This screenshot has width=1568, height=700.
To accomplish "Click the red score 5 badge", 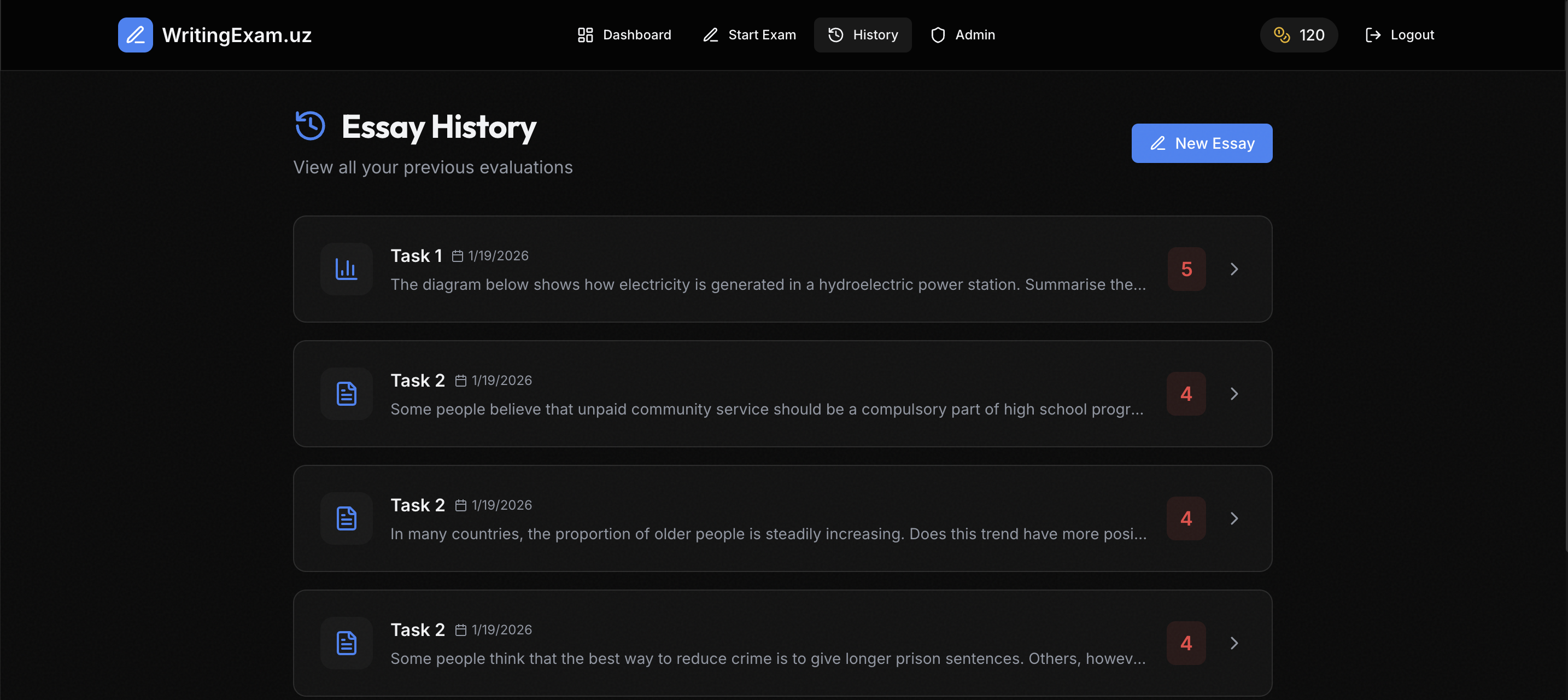I will click(x=1186, y=269).
